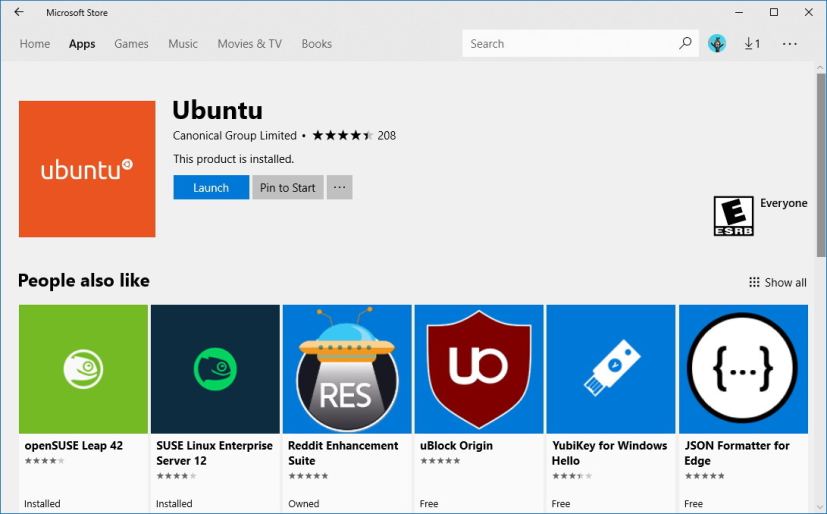Click the uBlock Origin title text
The image size is (827, 514).
point(456,445)
